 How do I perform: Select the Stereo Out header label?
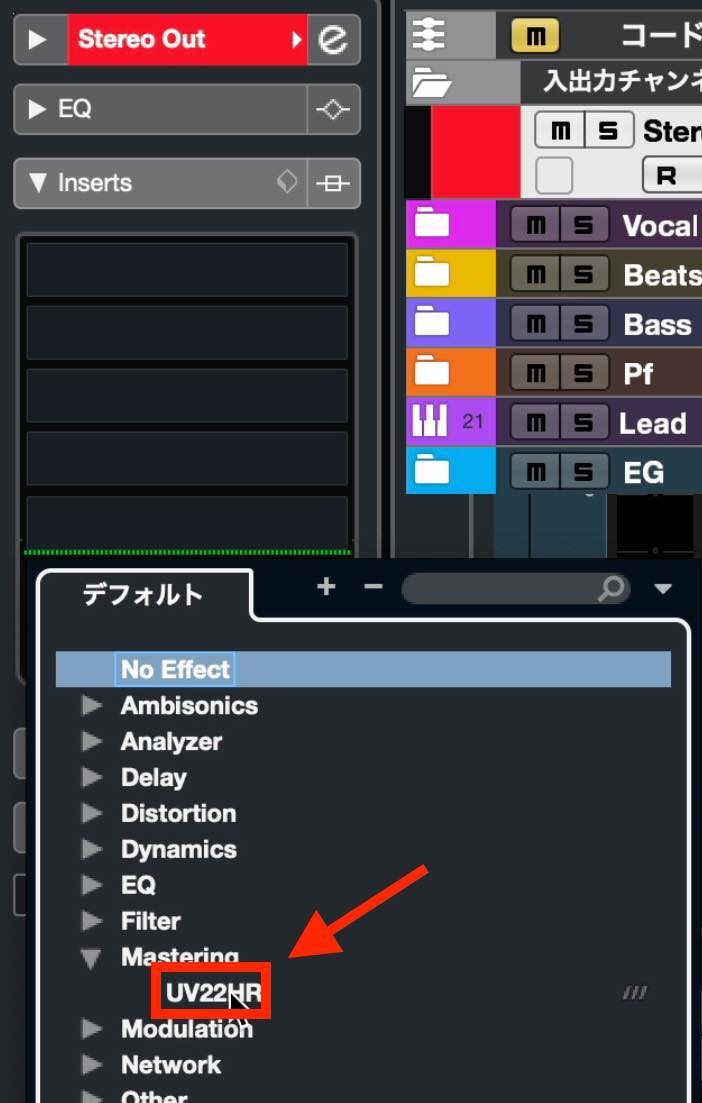point(141,39)
